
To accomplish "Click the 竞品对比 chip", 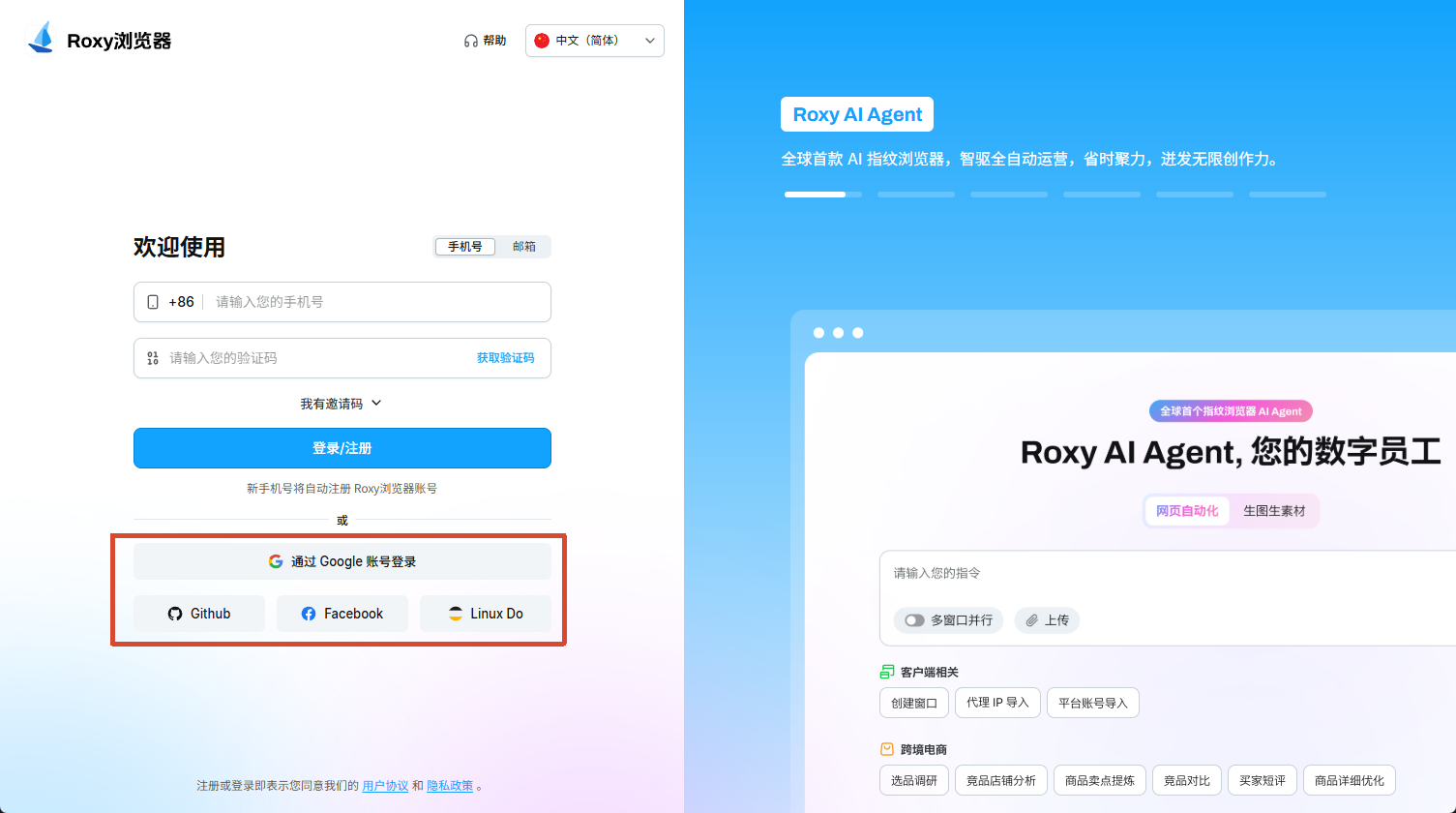I will click(x=1187, y=780).
